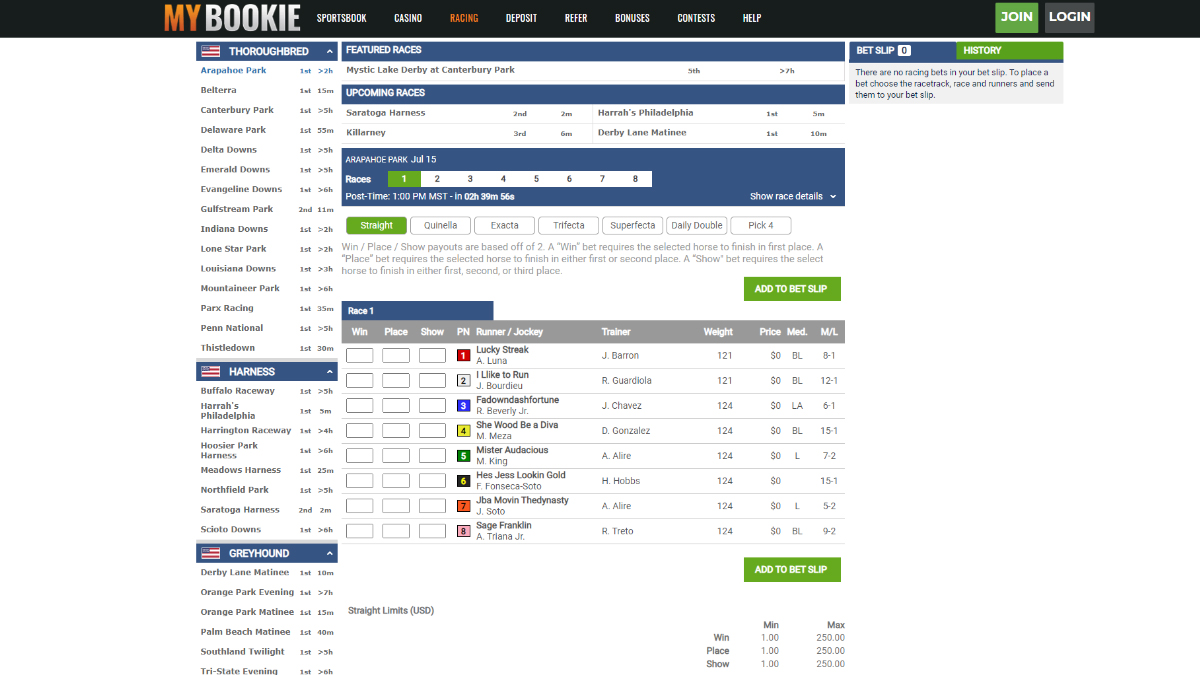Click lower ADD TO BET SLIP button
The height and width of the screenshot is (675, 1200).
(x=792, y=570)
